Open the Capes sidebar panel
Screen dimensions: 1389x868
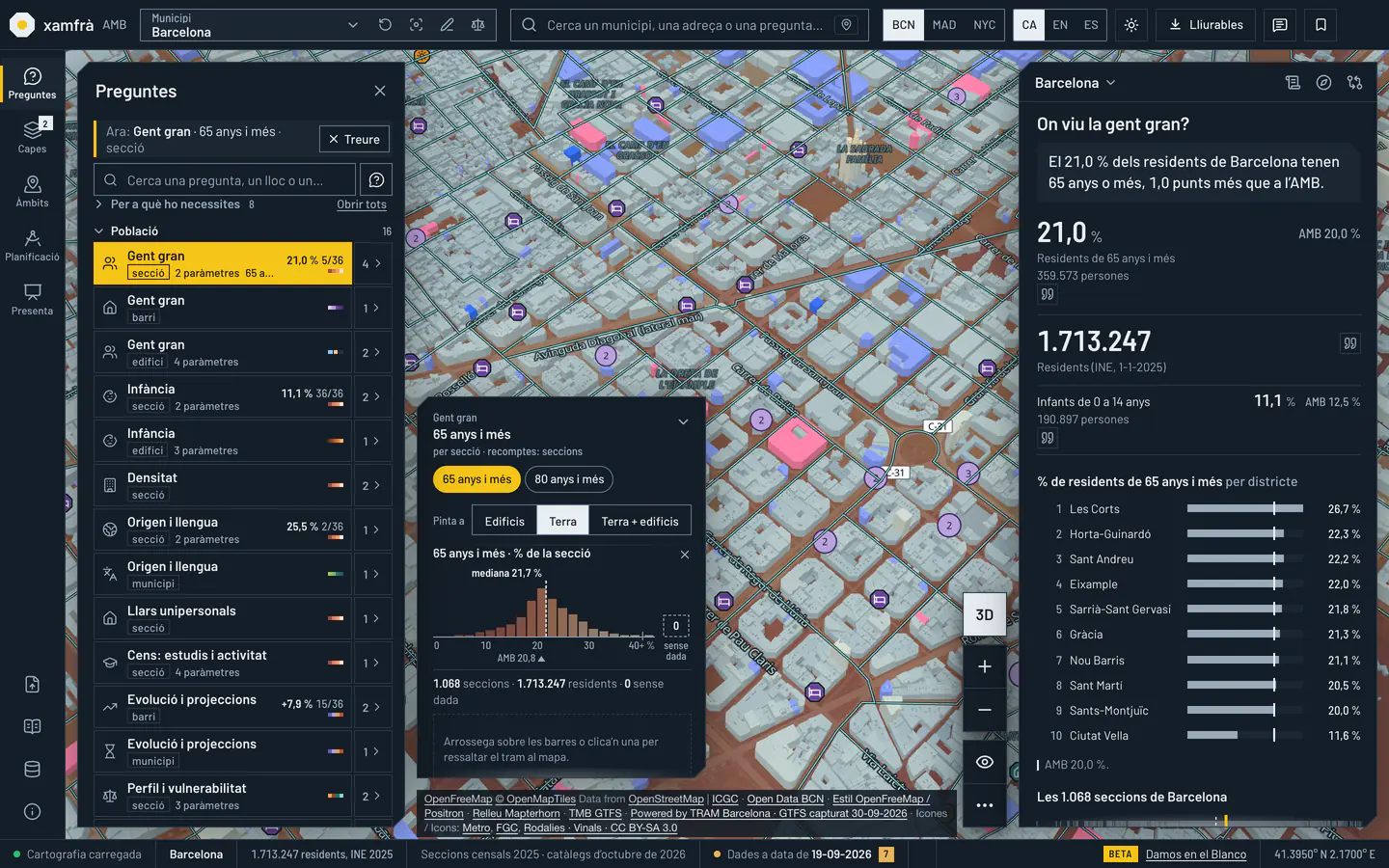[32, 136]
